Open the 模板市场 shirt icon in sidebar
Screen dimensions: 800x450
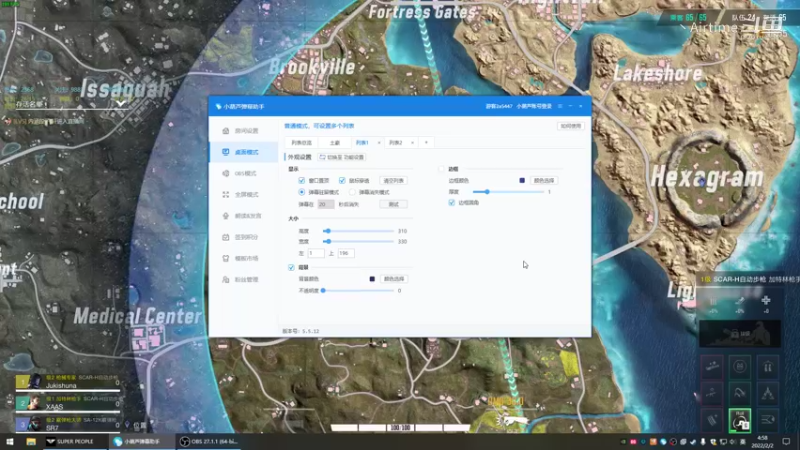(x=226, y=258)
